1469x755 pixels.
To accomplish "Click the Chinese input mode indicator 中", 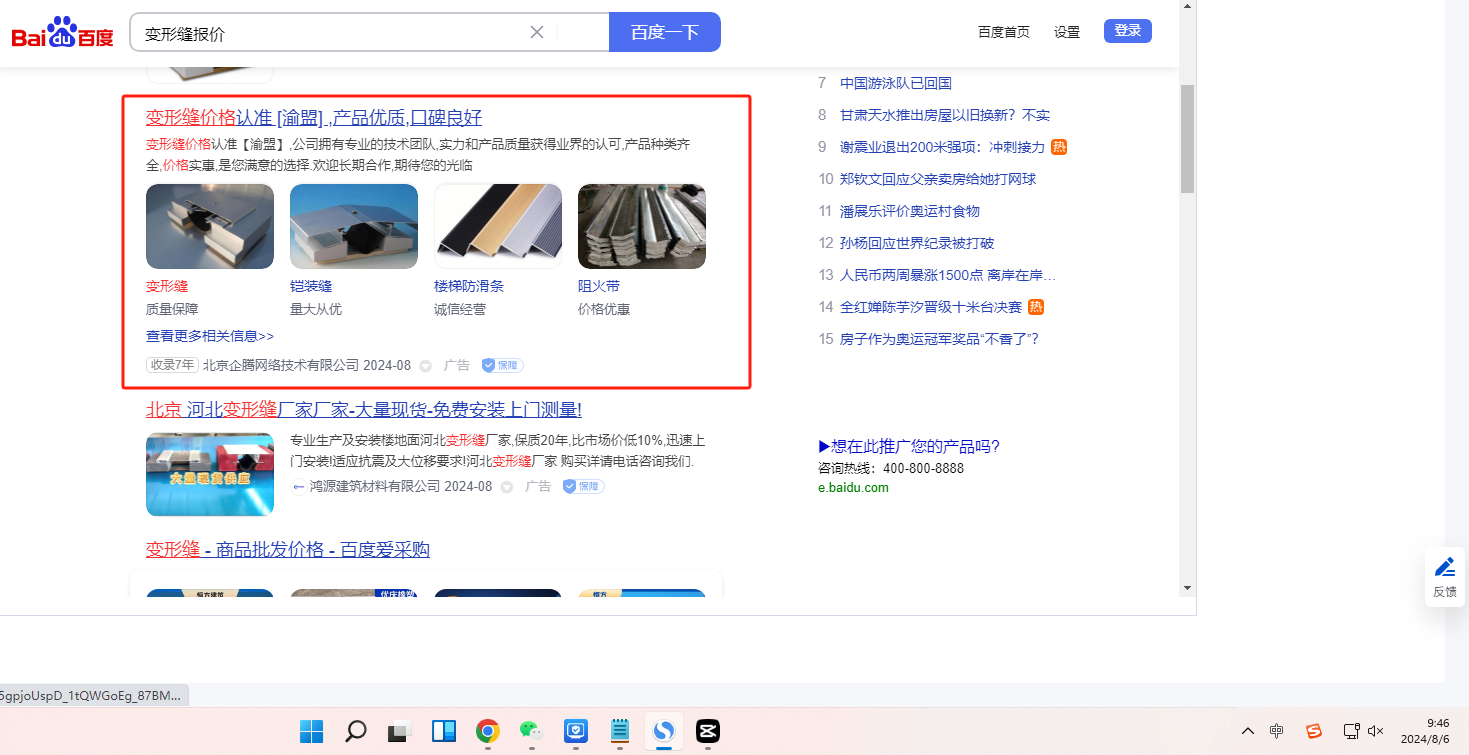I will tap(1277, 731).
